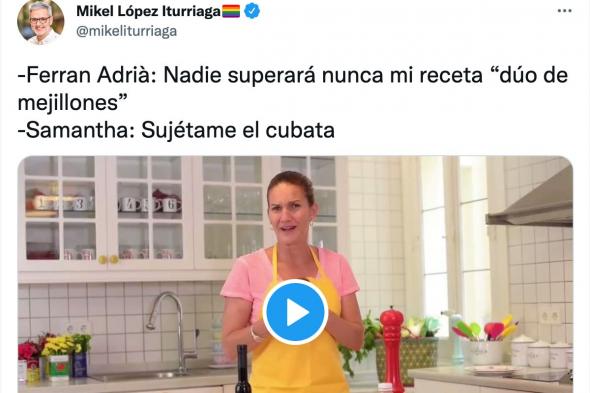Play the tweet's embedded video

click(x=295, y=312)
